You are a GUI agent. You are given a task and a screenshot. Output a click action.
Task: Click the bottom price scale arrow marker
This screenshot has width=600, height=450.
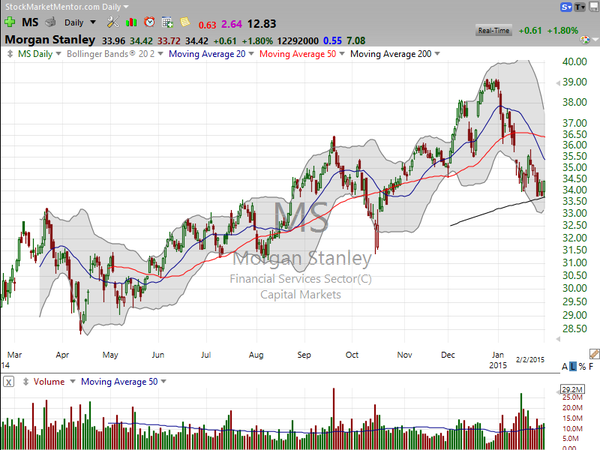pyautogui.click(x=558, y=339)
